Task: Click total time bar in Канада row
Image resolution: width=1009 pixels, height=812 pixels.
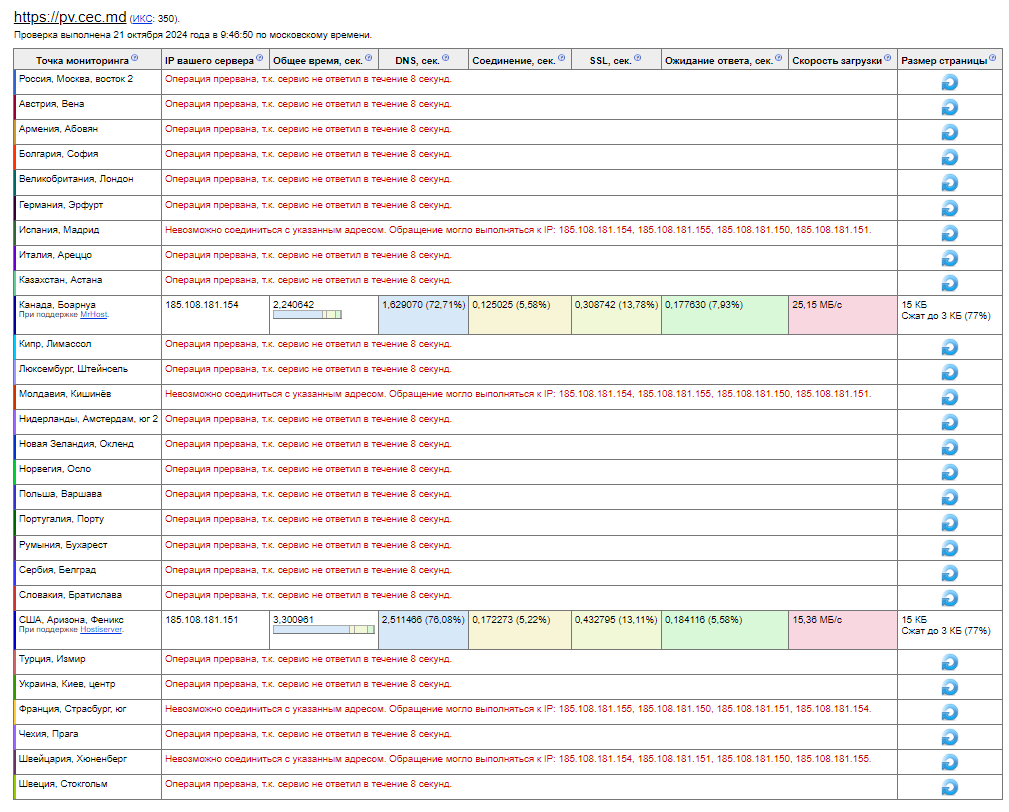Action: point(308,315)
